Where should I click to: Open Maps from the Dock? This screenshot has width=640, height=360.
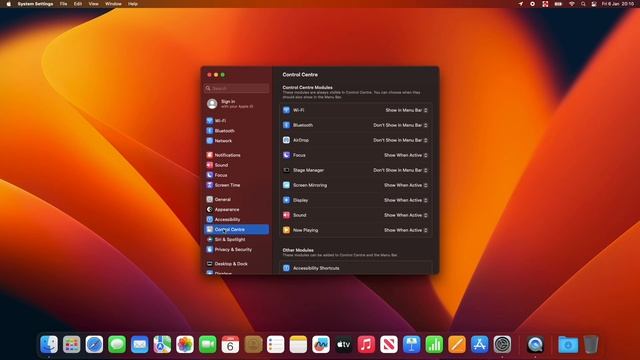tap(162, 344)
